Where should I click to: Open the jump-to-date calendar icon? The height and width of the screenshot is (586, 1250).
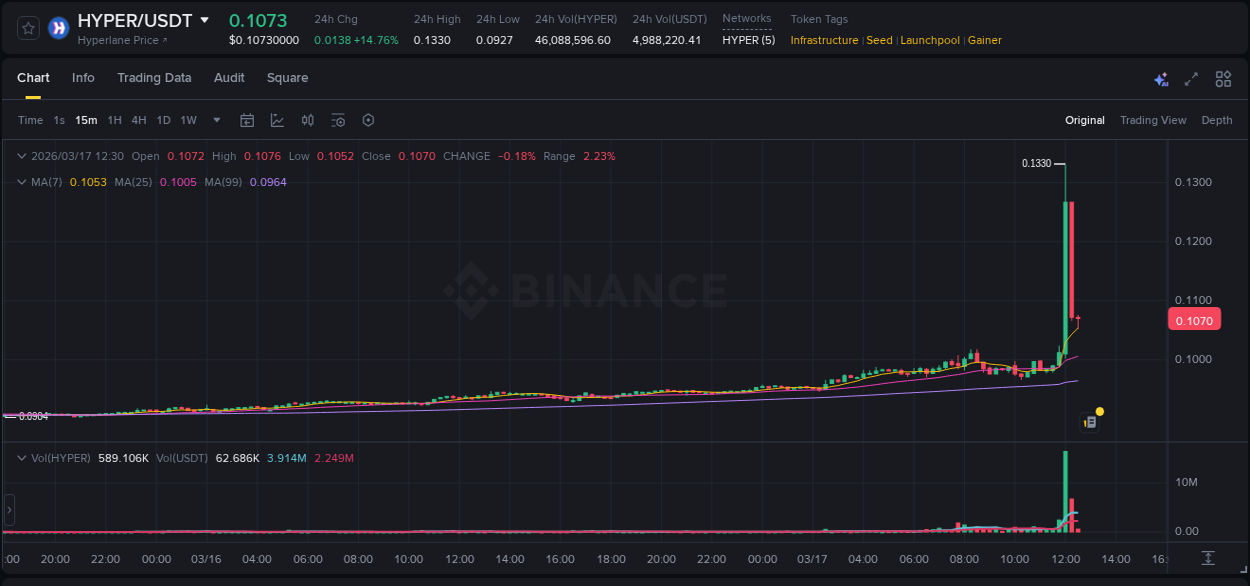247,120
